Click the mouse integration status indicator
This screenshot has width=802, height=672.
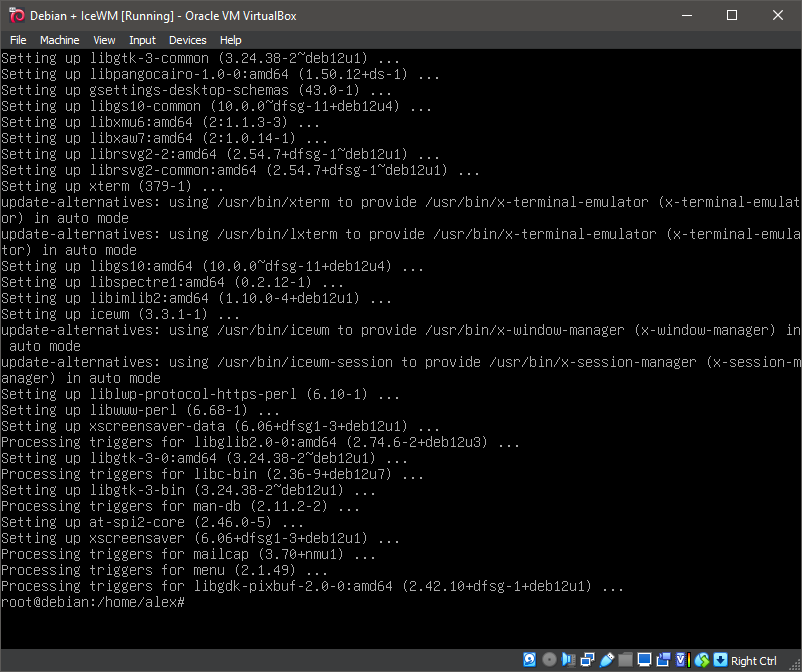coord(702,660)
